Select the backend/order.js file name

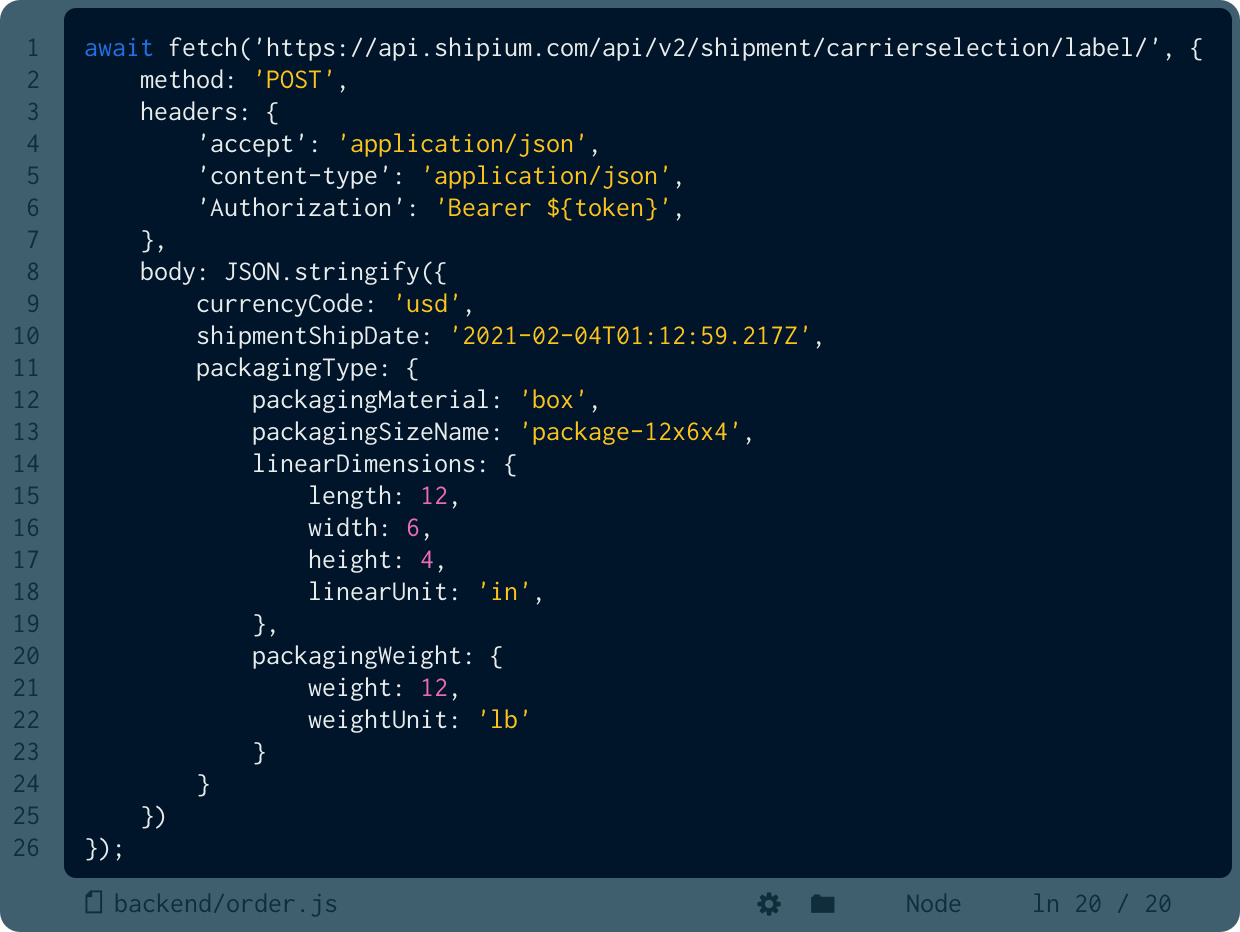pos(226,904)
